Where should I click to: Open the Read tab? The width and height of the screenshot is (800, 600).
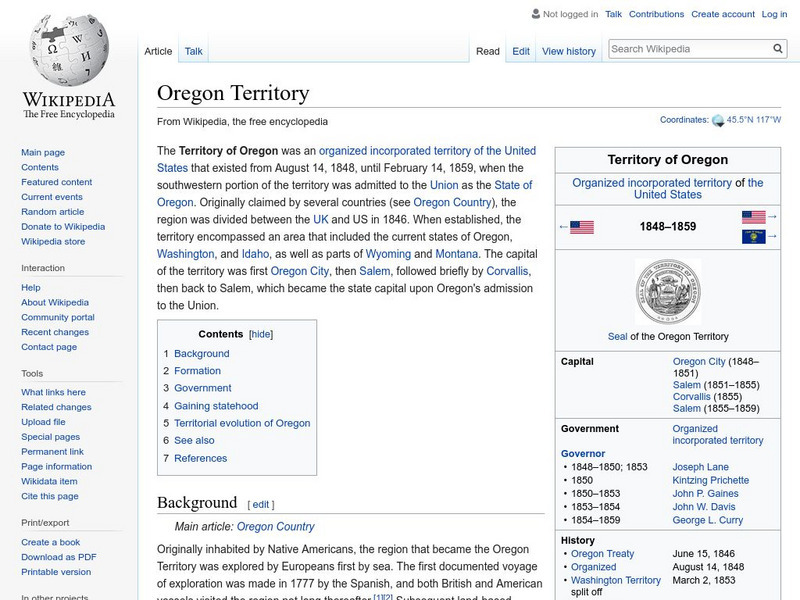click(x=488, y=51)
